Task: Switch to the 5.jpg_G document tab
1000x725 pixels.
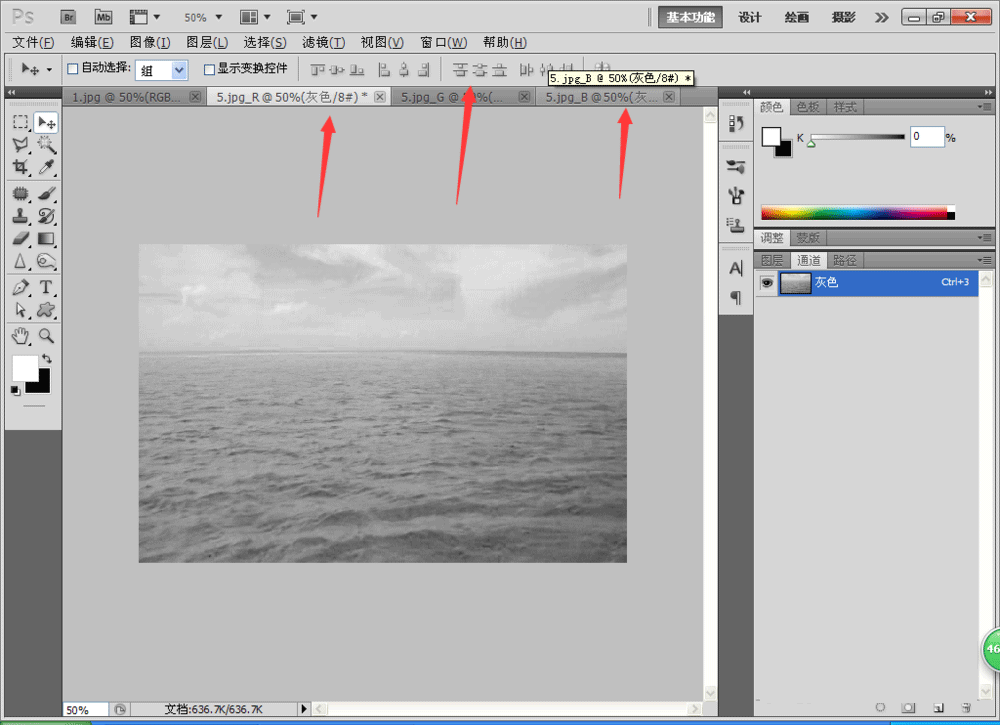Action: click(x=452, y=97)
